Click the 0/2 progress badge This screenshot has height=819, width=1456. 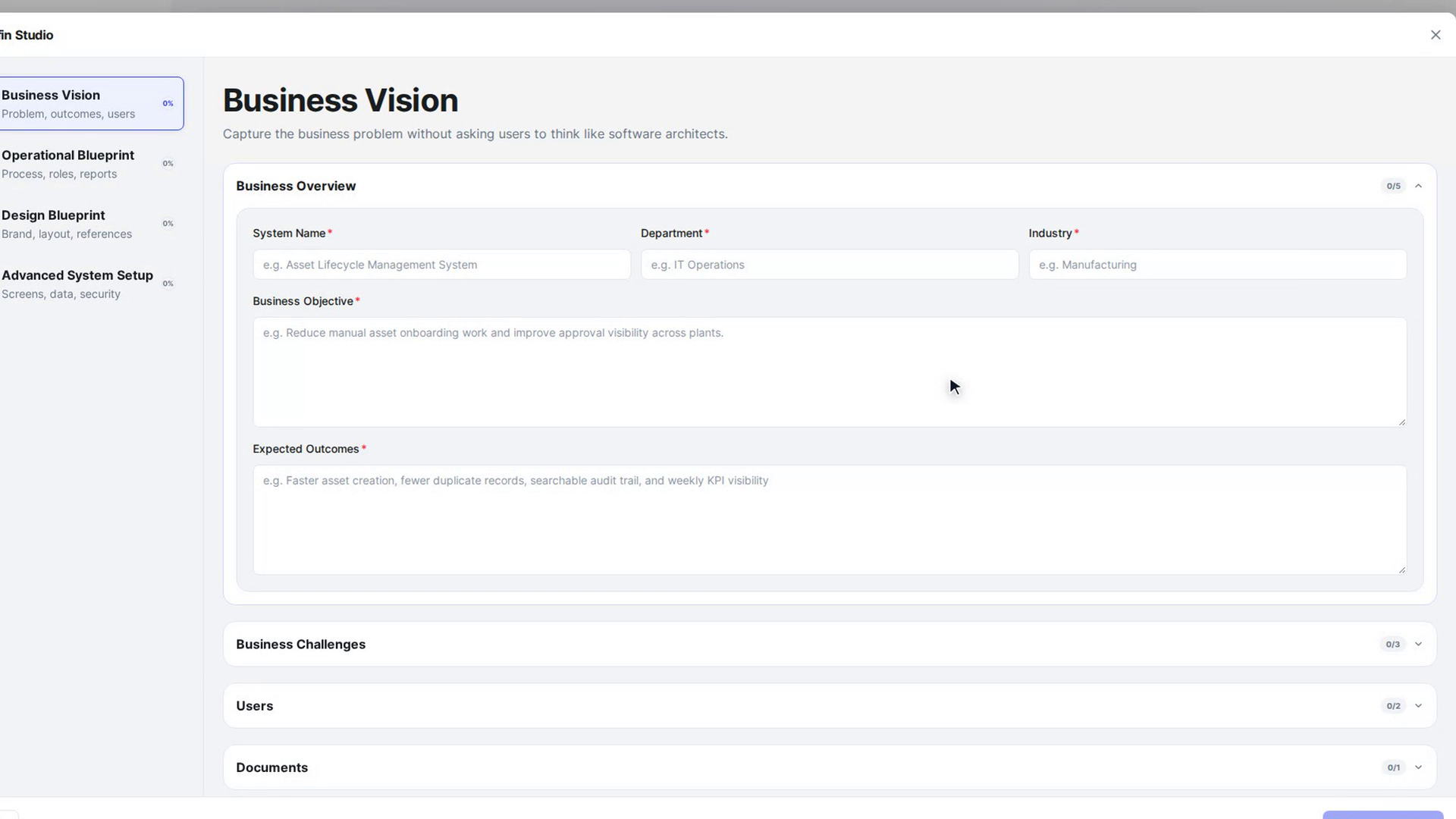[x=1393, y=706]
